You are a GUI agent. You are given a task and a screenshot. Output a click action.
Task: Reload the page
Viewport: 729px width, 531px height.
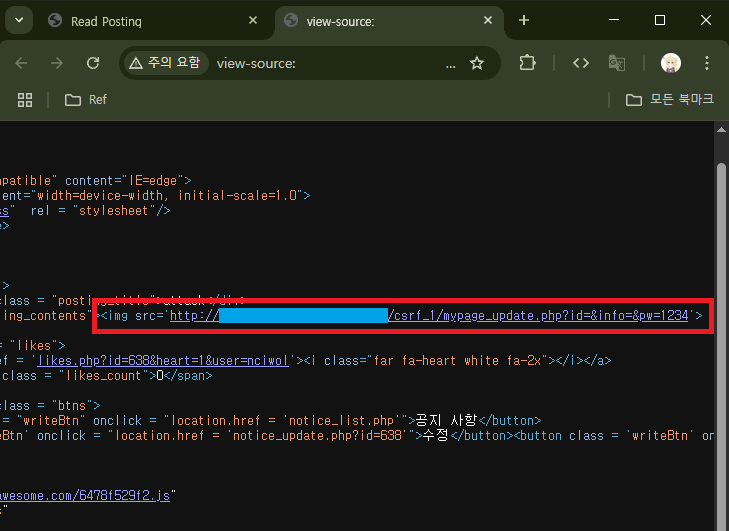[93, 63]
